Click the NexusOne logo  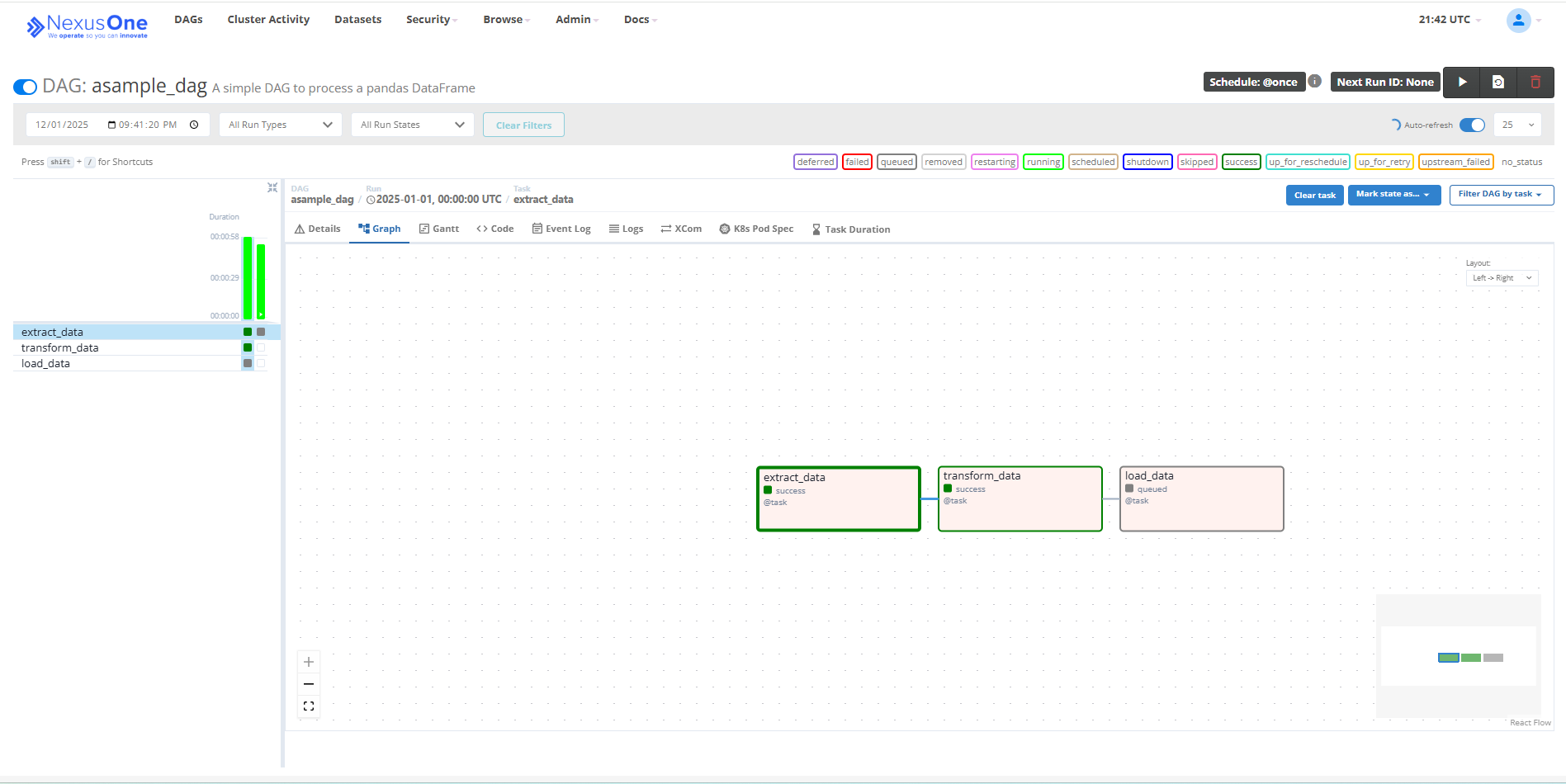click(x=87, y=26)
